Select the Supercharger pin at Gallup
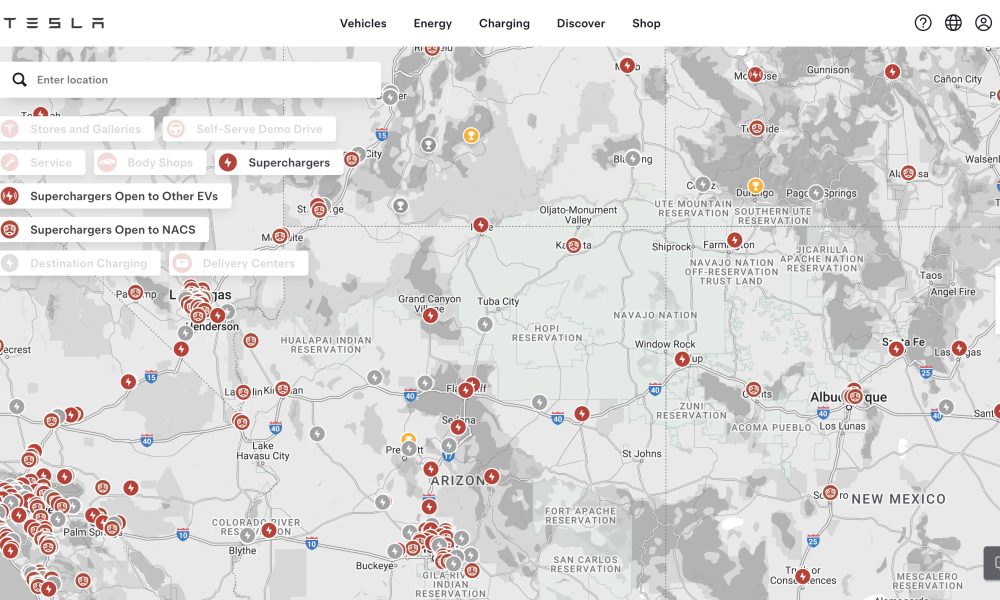1000x600 pixels. point(682,359)
